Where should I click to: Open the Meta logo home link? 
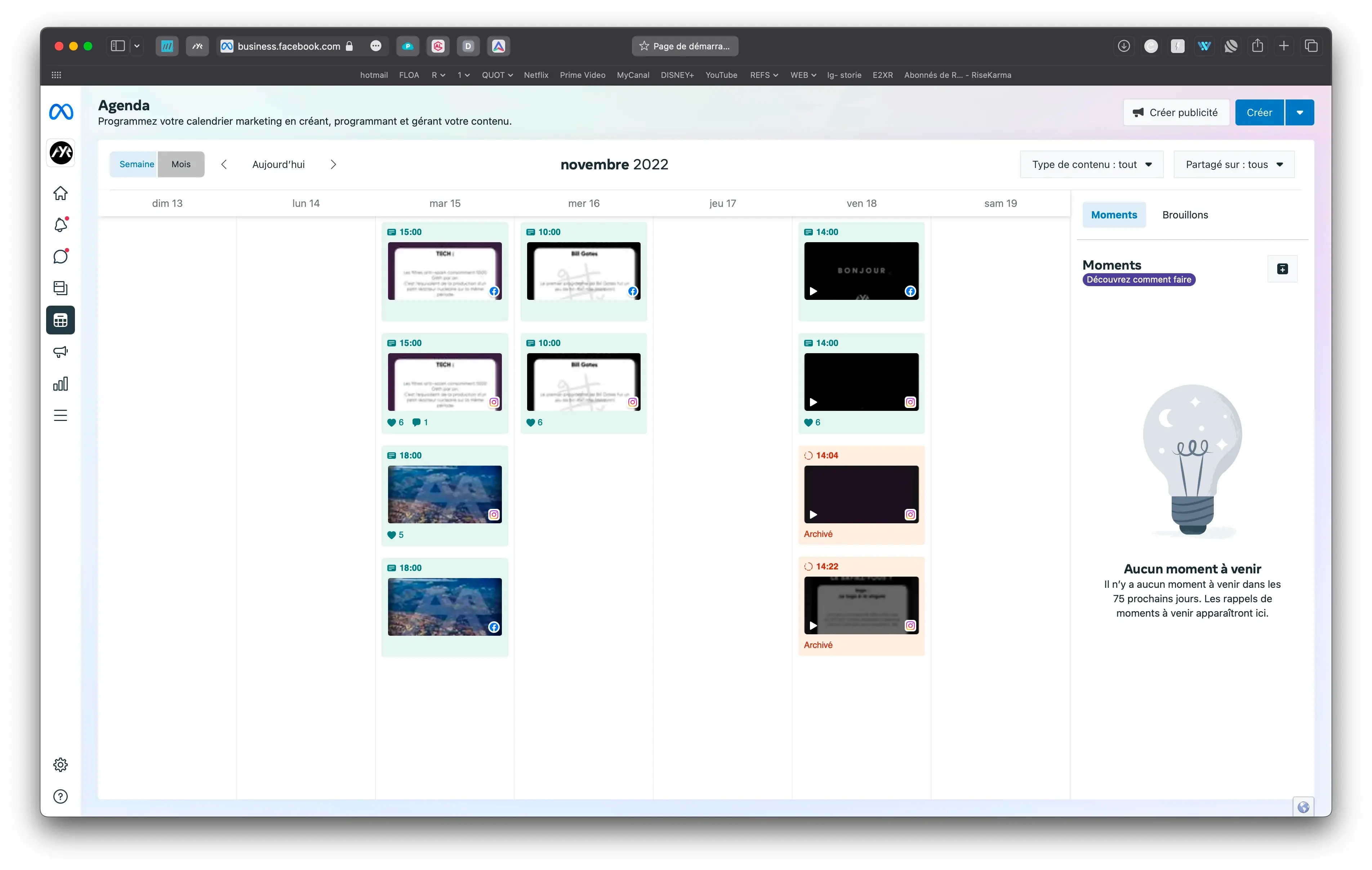pyautogui.click(x=61, y=112)
